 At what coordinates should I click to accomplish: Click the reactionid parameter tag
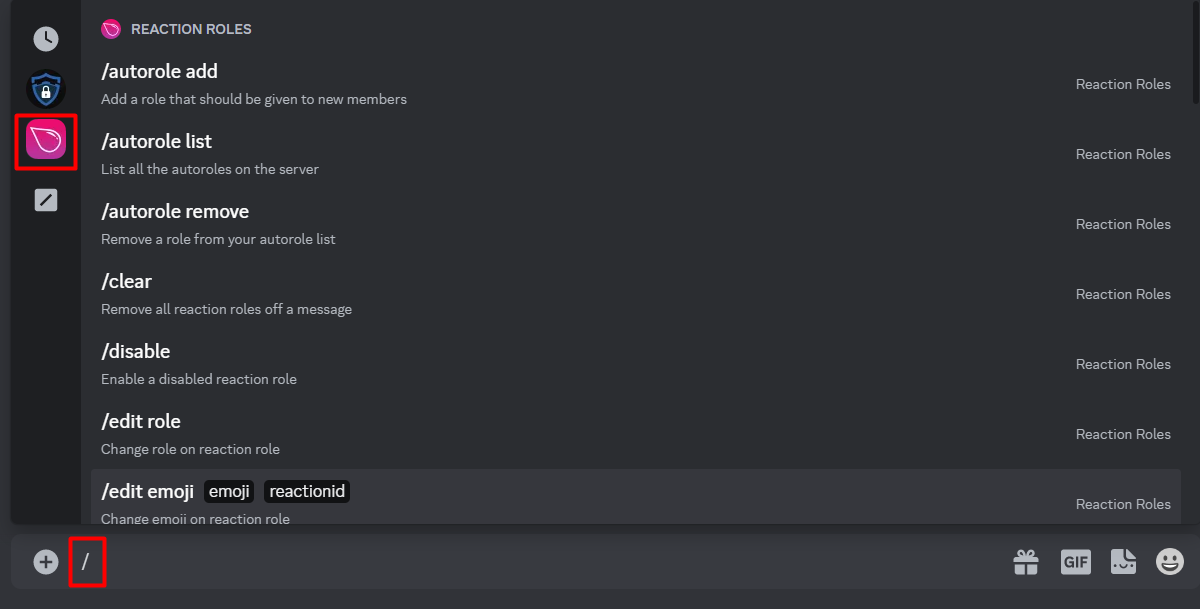coord(307,491)
